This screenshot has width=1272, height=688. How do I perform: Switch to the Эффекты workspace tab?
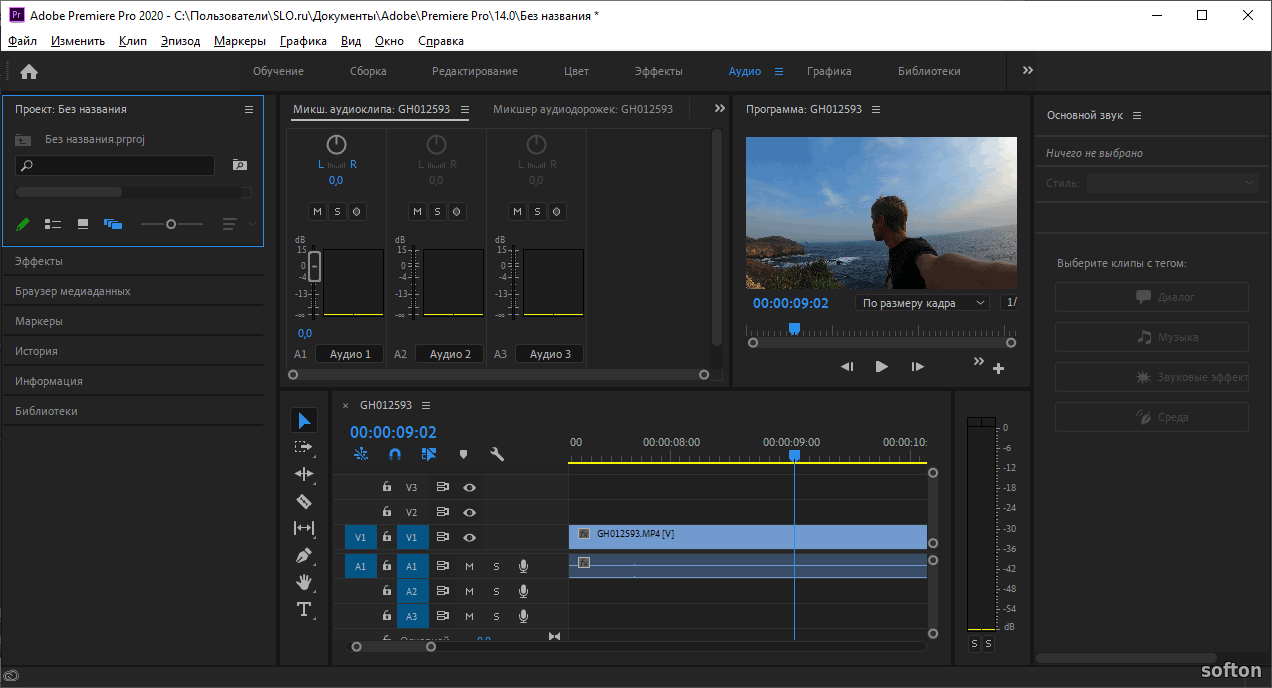[658, 71]
